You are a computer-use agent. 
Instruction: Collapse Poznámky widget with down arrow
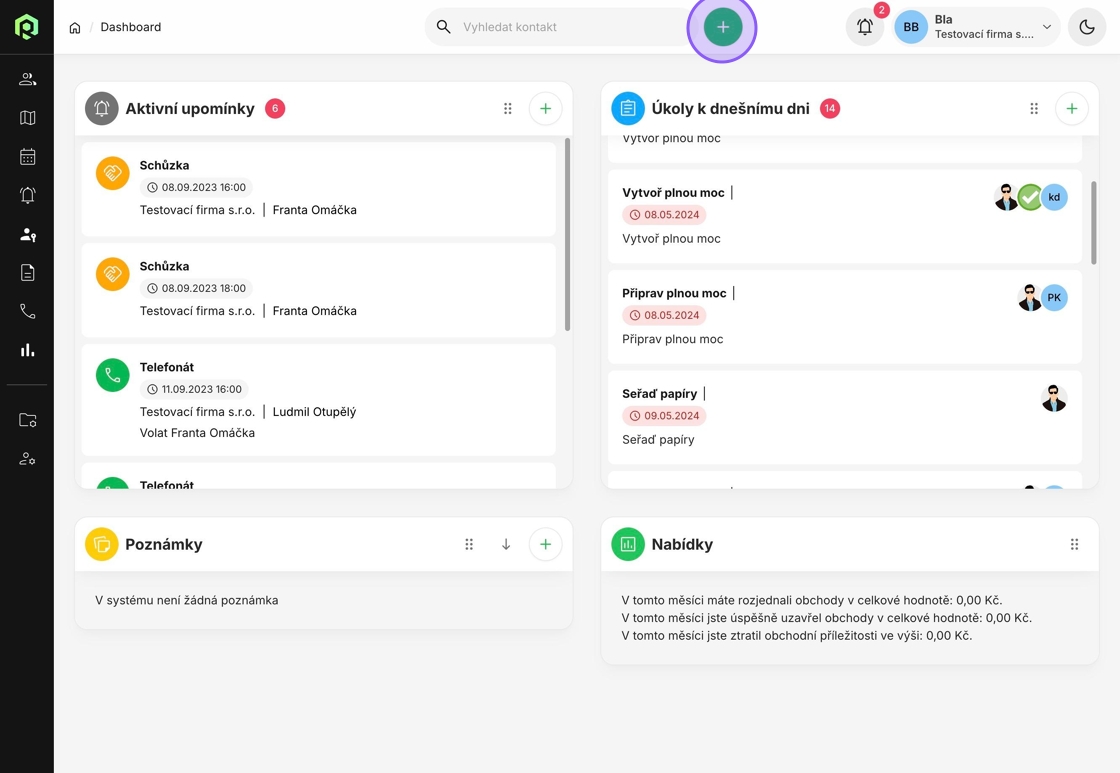pyautogui.click(x=506, y=544)
